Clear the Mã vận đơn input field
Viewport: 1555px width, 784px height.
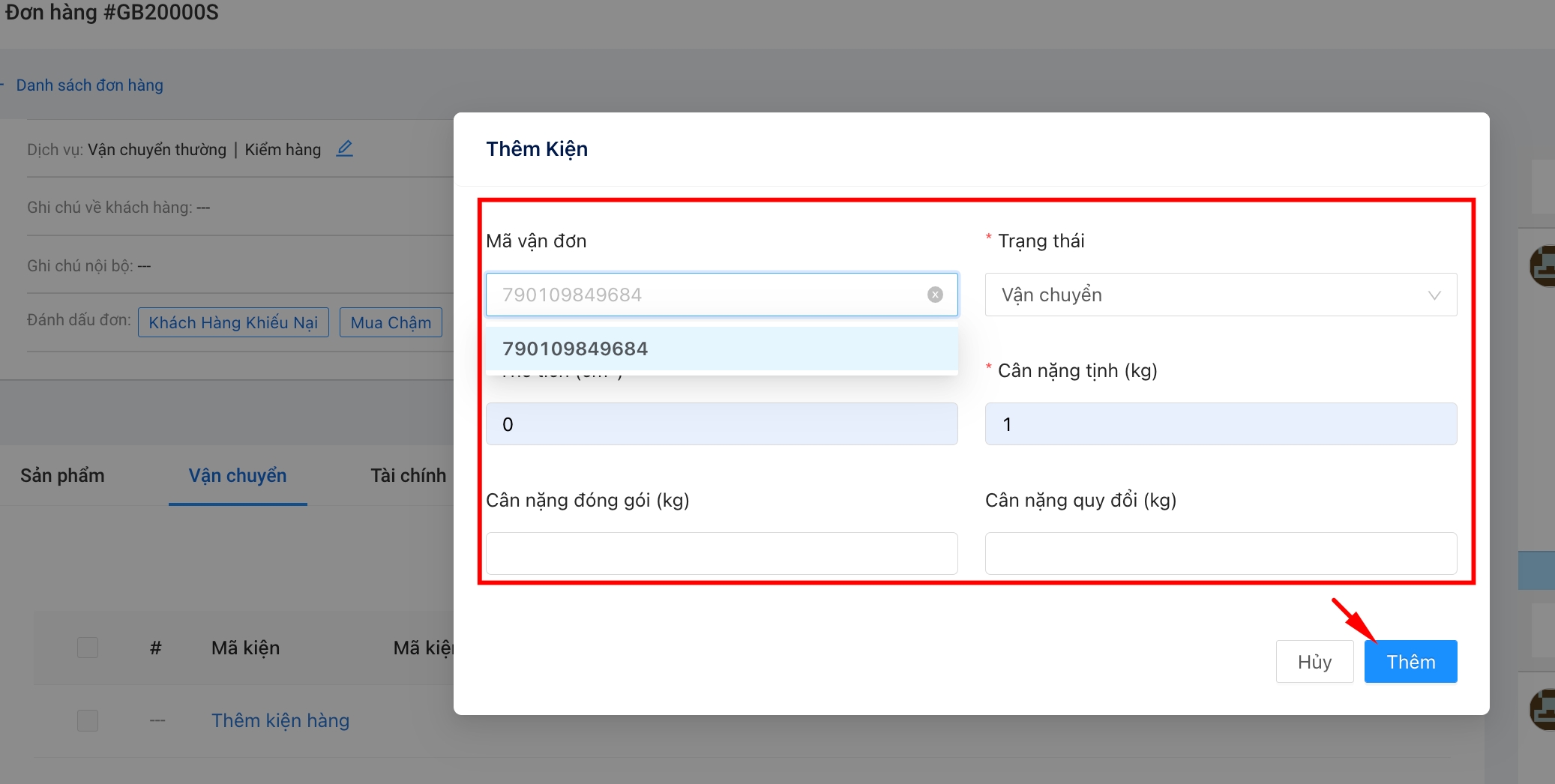(x=935, y=295)
